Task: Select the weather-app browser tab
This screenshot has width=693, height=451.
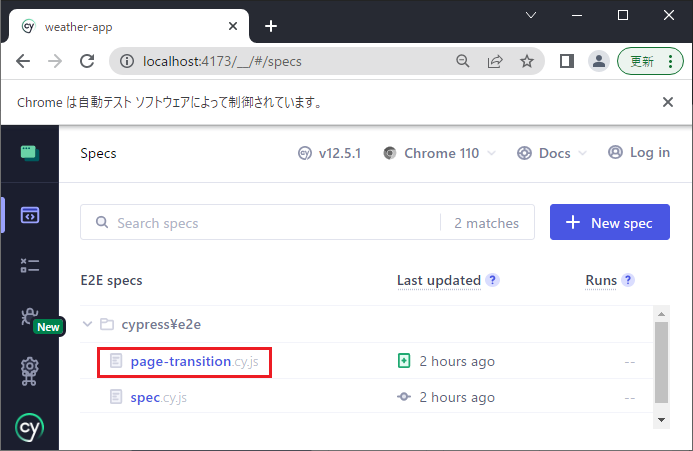Action: (120, 26)
